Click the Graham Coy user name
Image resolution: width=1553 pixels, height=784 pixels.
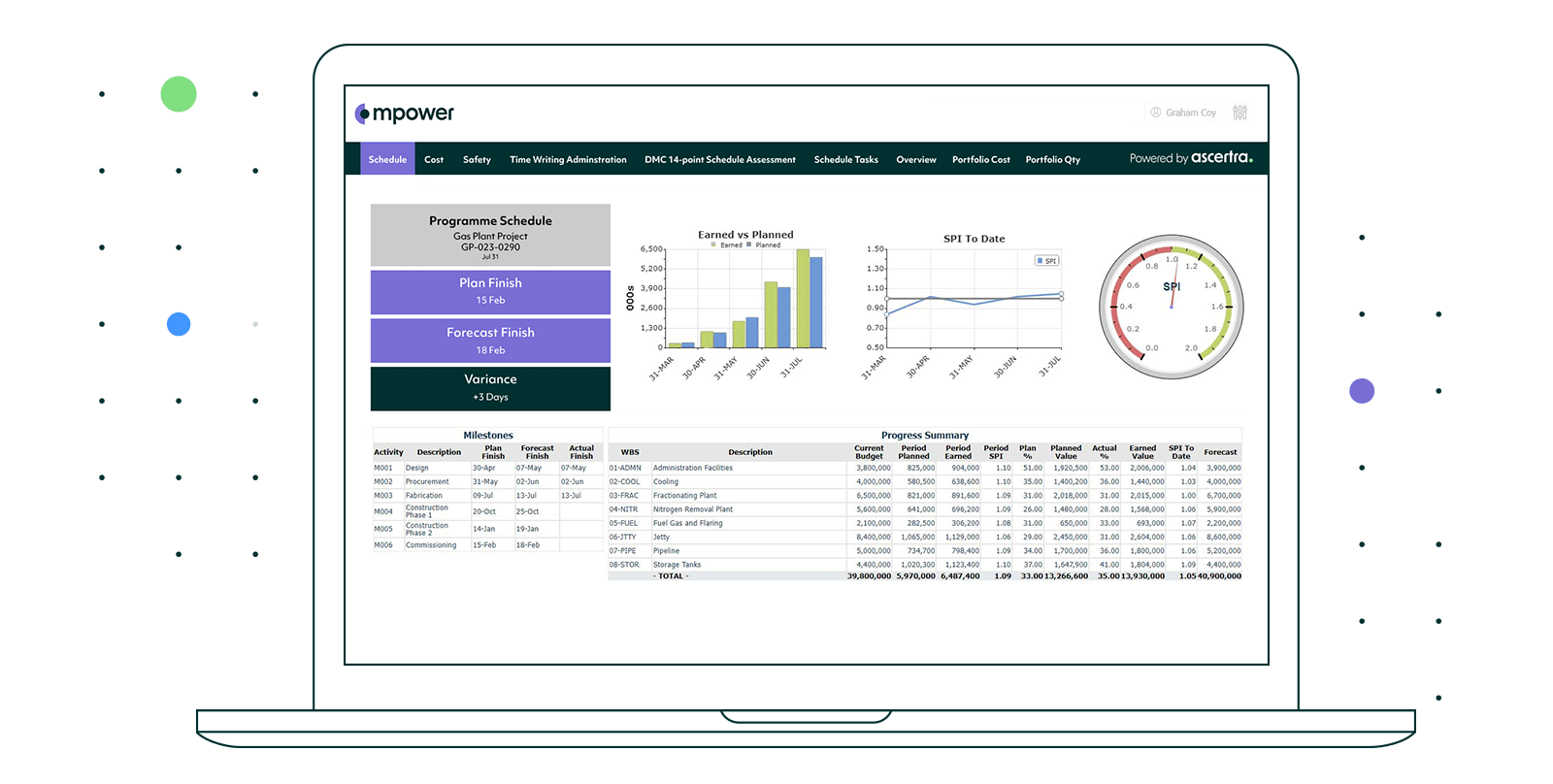[1190, 113]
